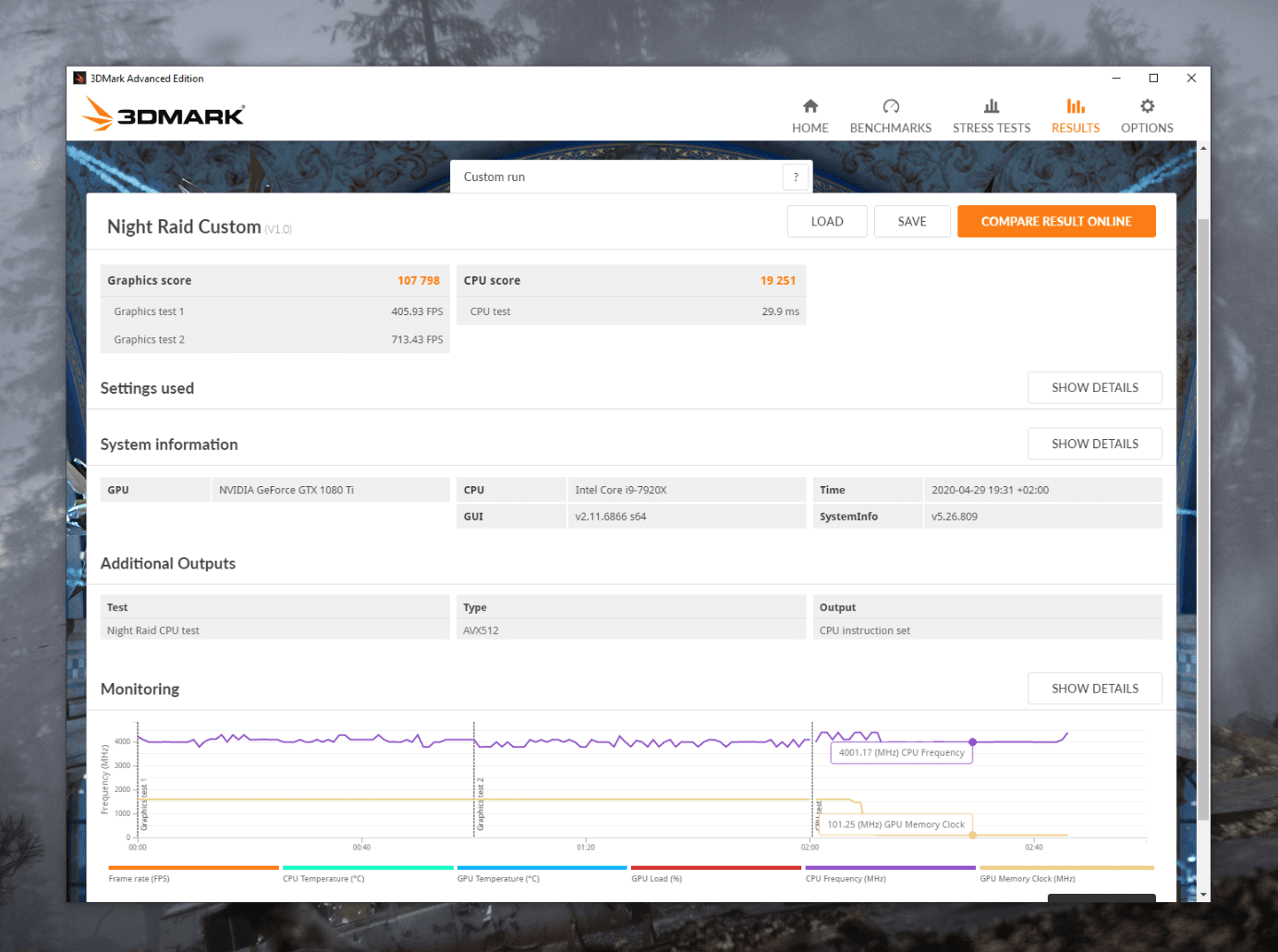This screenshot has width=1278, height=952.
Task: Click the 3DMark logo
Action: tap(163, 115)
